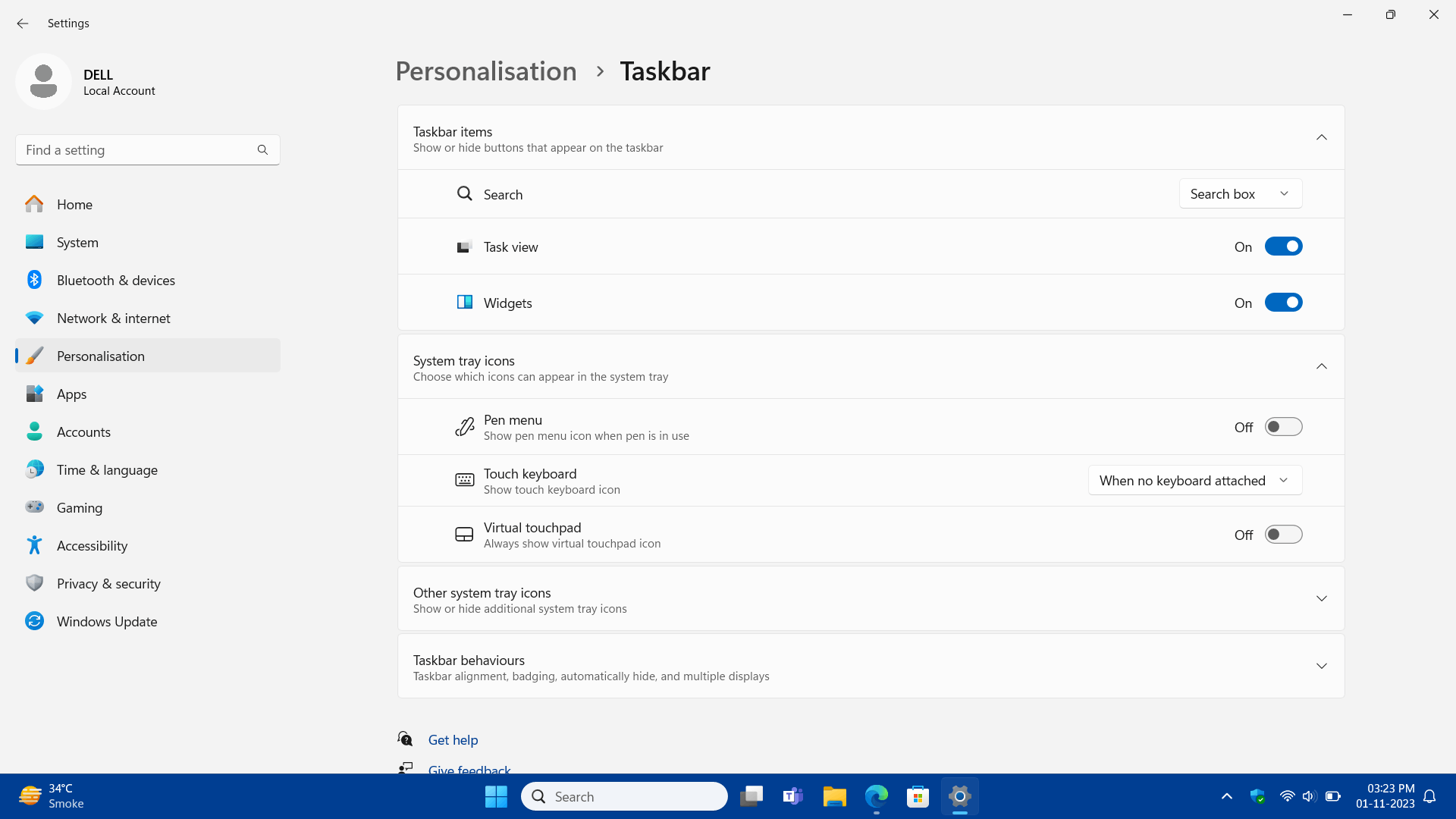Open the Search display style dropdown
This screenshot has height=819, width=1456.
[1239, 193]
